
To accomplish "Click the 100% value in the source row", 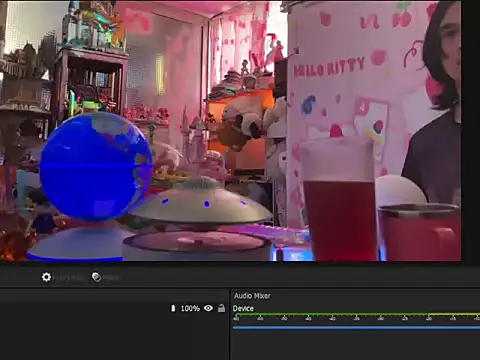I will point(190,309).
